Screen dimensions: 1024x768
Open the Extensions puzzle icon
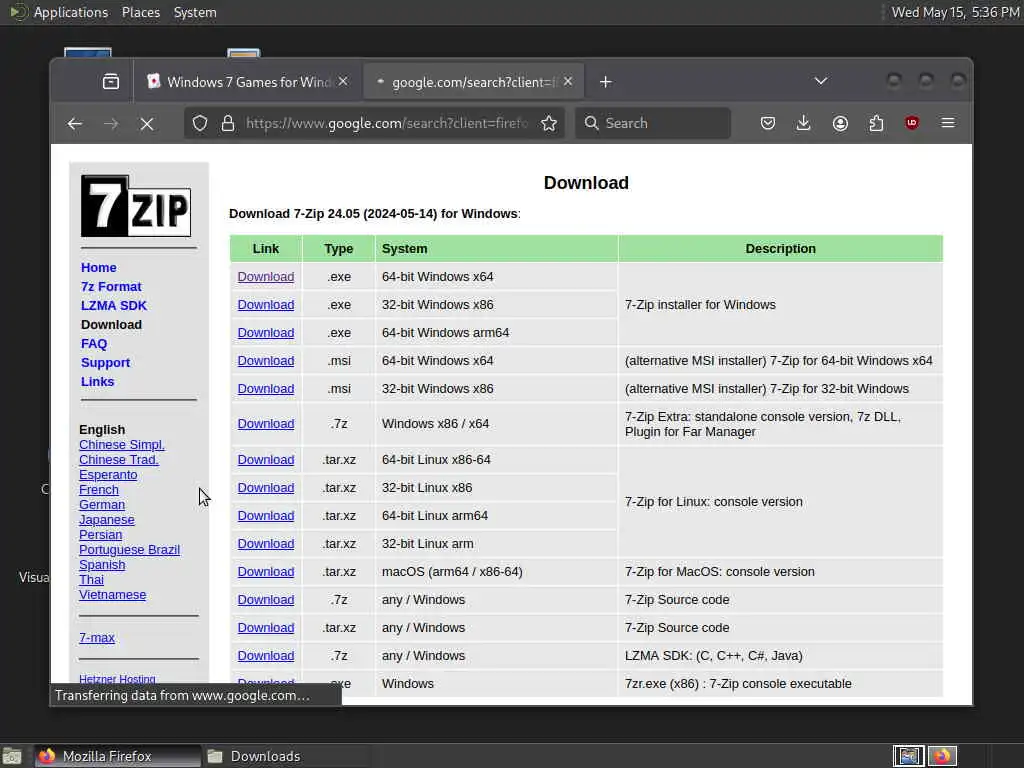[876, 123]
